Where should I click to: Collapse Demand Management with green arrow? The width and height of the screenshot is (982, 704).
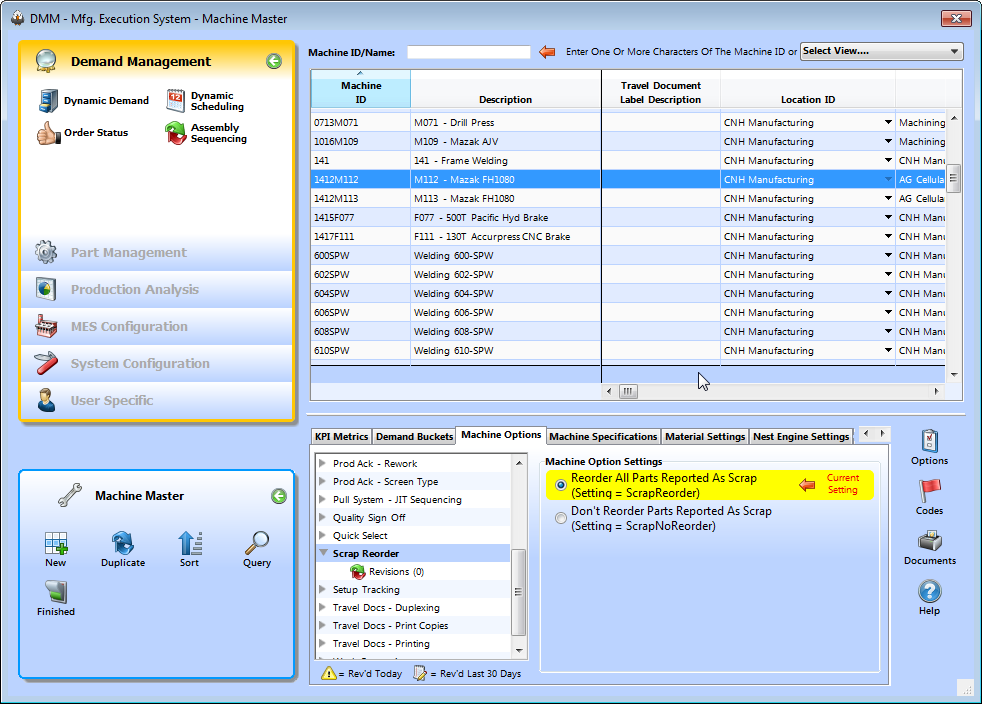[x=274, y=61]
